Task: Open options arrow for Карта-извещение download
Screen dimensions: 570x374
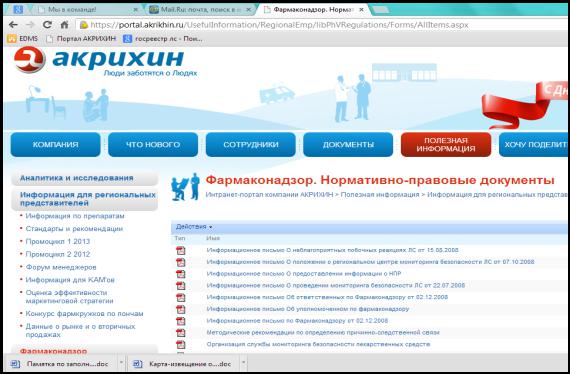Action: click(244, 363)
